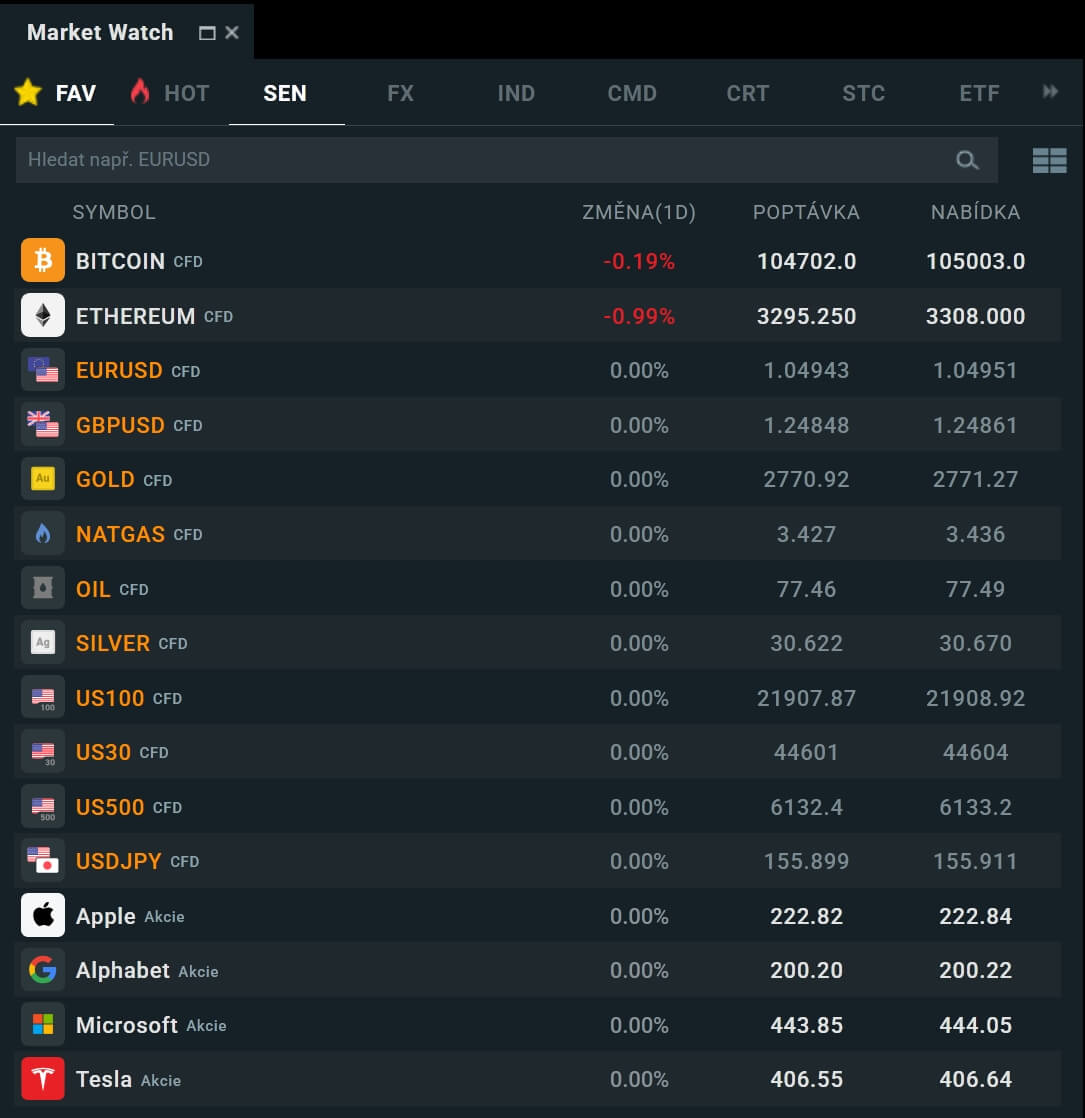This screenshot has width=1085, height=1118.
Task: Click the symbol search input field
Action: [480, 160]
